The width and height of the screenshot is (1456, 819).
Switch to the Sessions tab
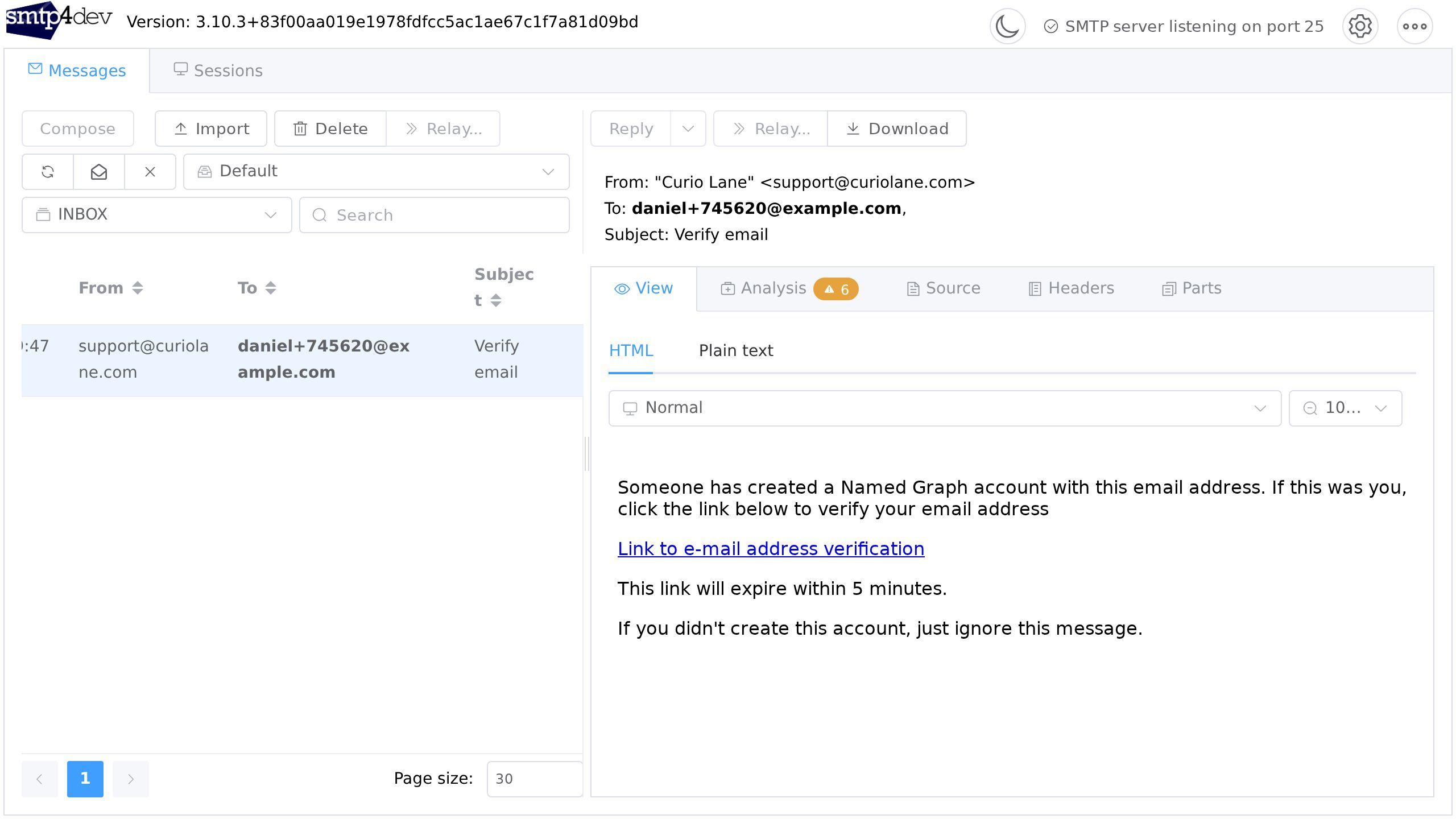(x=218, y=71)
